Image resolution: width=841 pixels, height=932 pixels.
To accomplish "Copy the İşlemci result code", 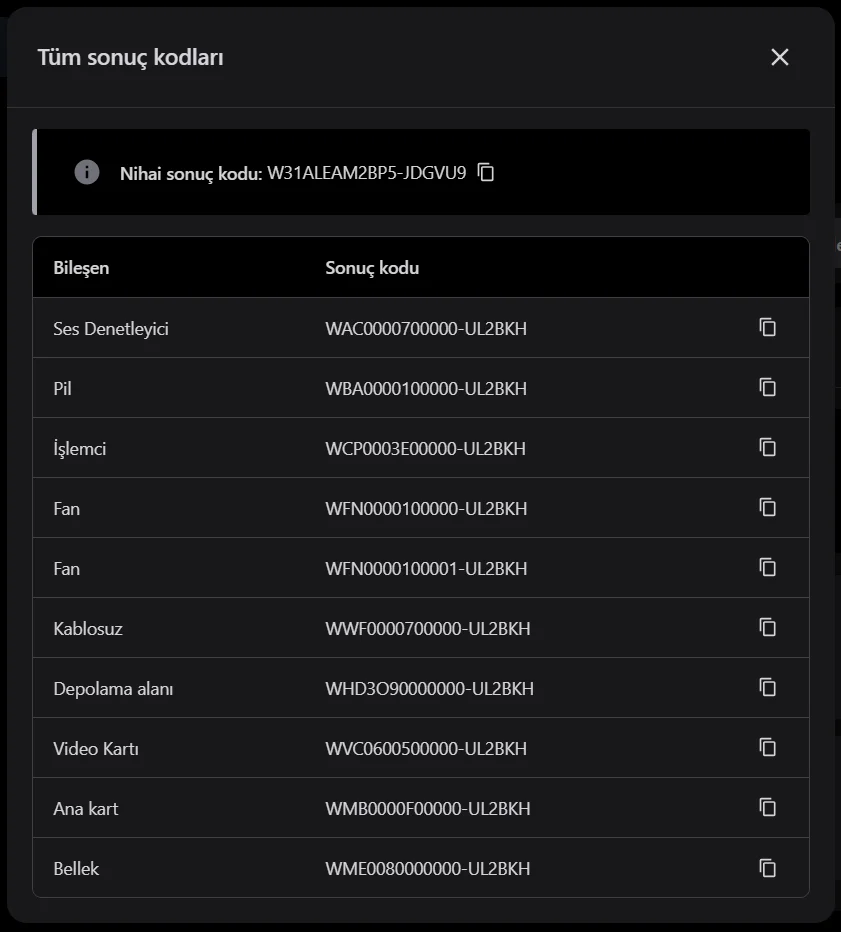I will click(767, 447).
